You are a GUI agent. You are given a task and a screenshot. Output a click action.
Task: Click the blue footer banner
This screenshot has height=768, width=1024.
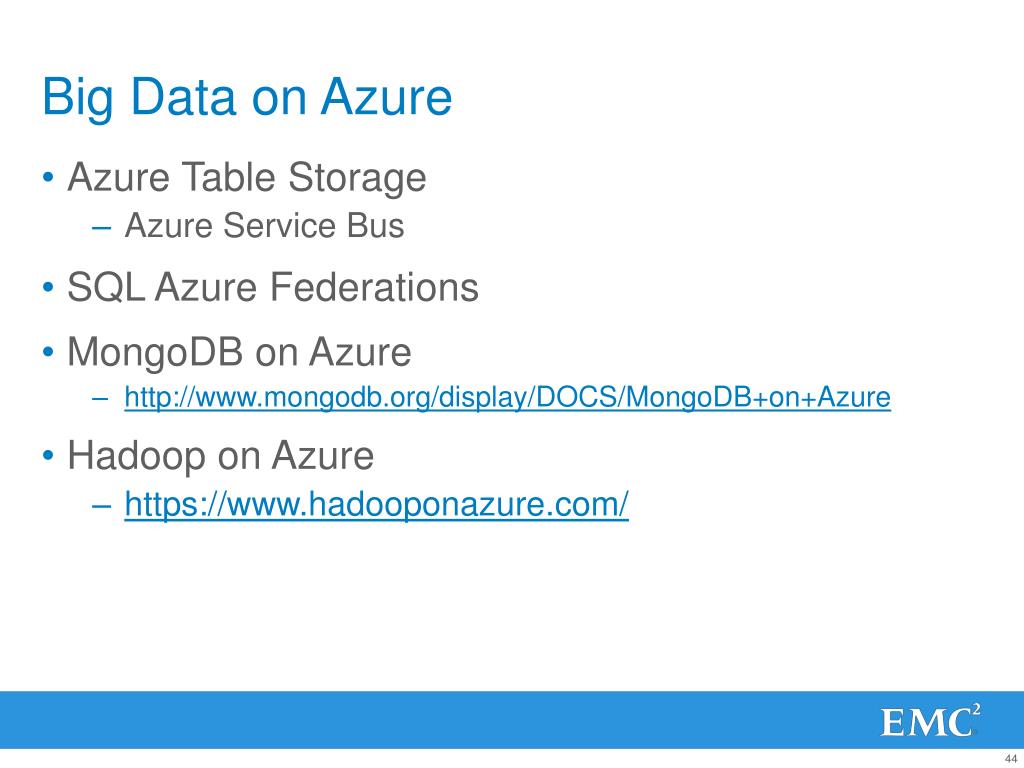pos(512,720)
